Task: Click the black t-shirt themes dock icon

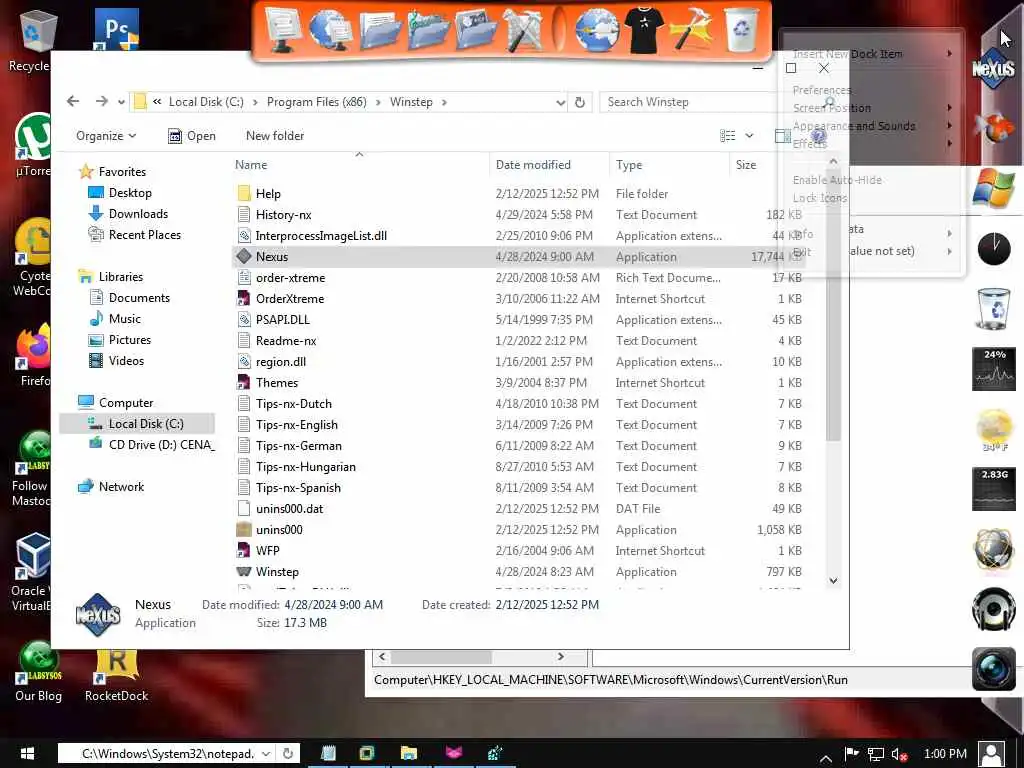Action: (x=645, y=30)
